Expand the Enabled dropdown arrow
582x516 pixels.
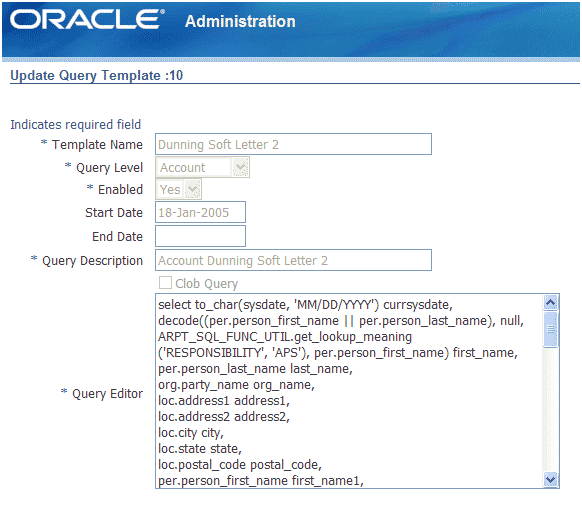pos(192,189)
